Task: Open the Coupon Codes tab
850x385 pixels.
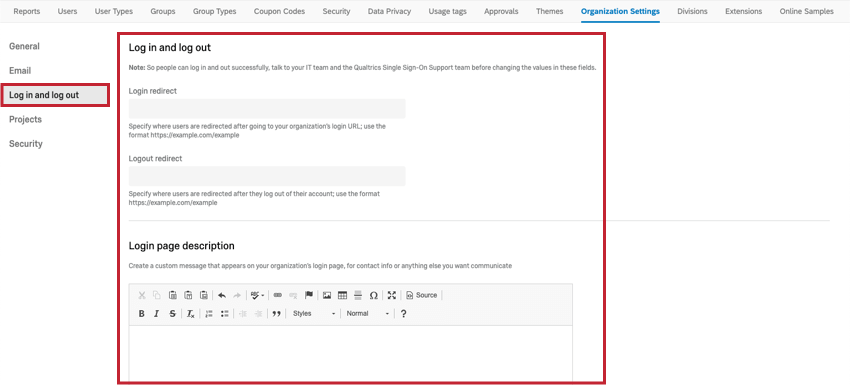Action: (279, 11)
